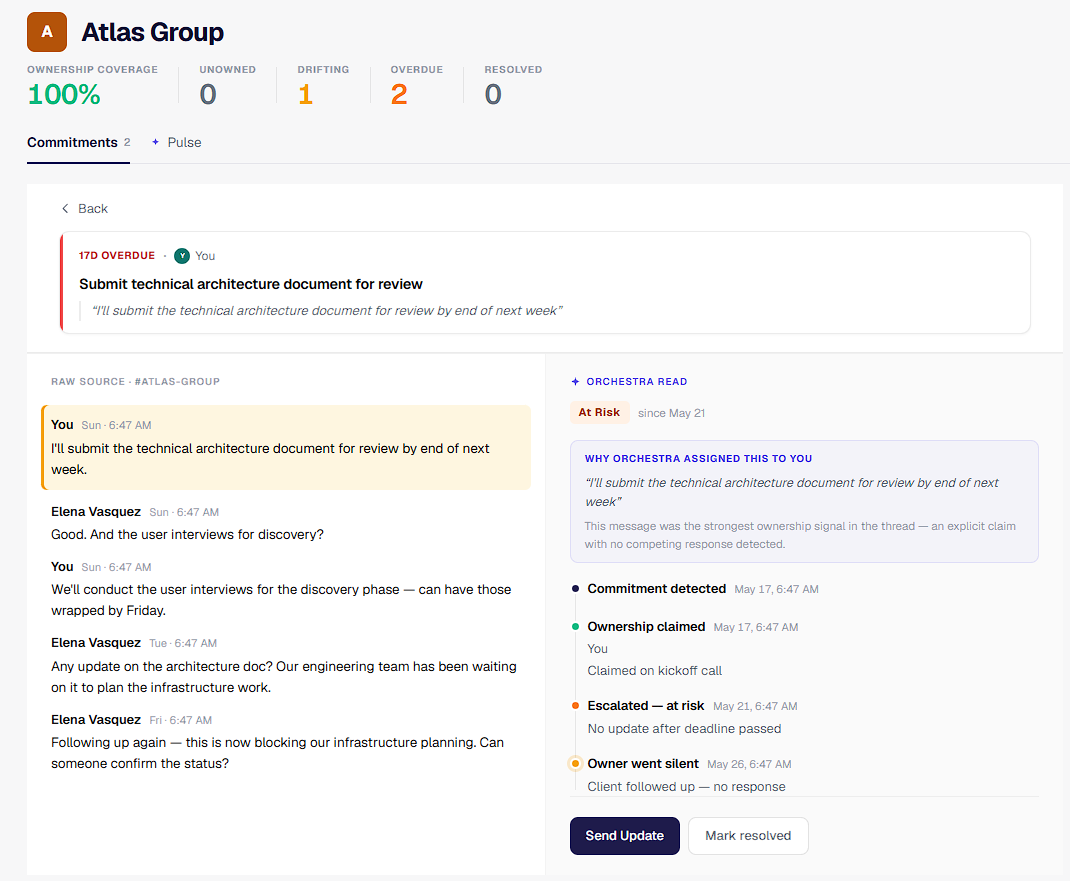Click the Atlas Group page title
Viewport: 1070px width, 881px height.
pyautogui.click(x=153, y=32)
